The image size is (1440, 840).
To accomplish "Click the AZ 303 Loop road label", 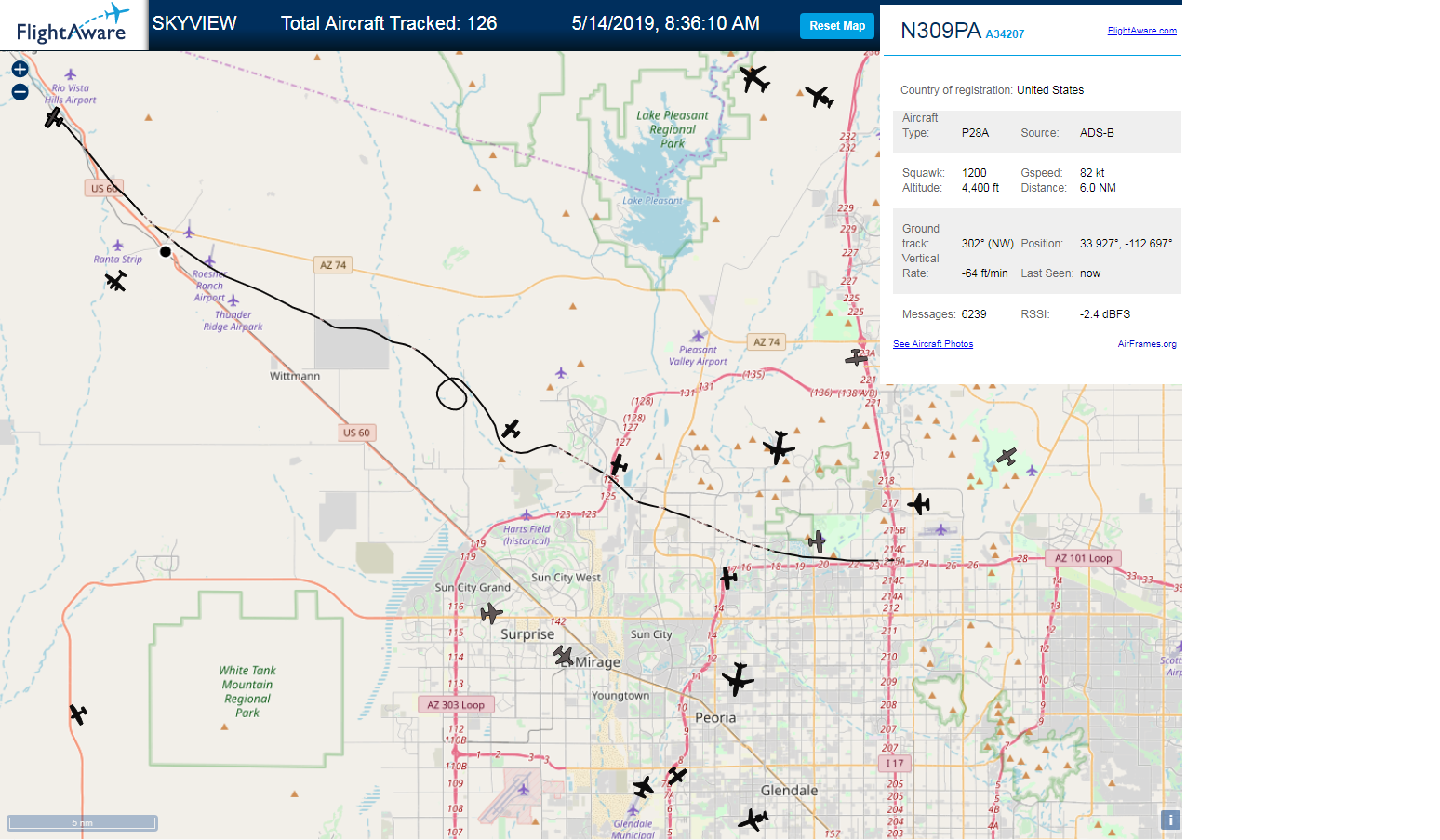I will pyautogui.click(x=456, y=705).
